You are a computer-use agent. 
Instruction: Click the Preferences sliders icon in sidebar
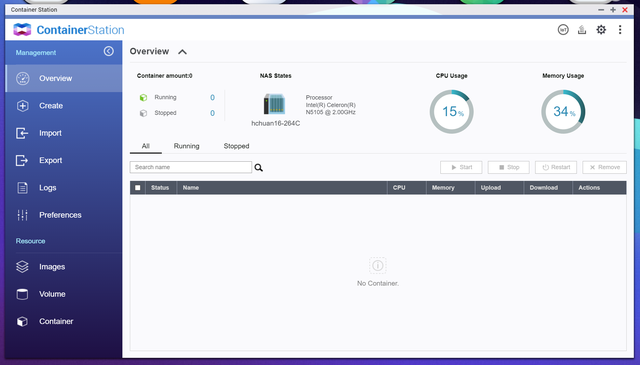(x=22, y=215)
